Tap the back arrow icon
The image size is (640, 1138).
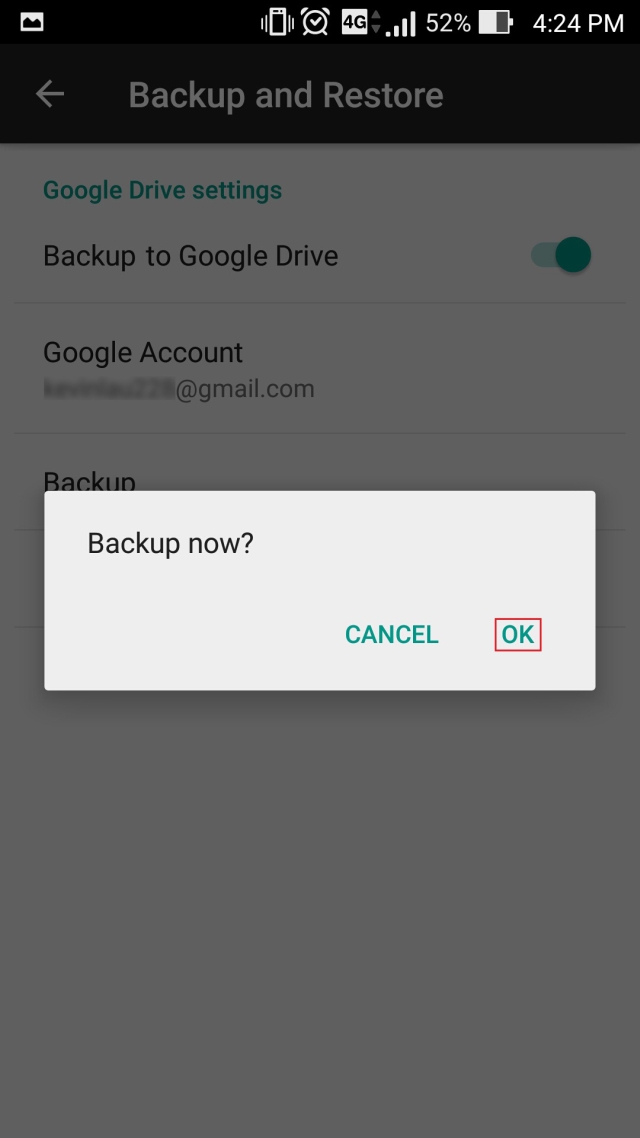pyautogui.click(x=50, y=94)
